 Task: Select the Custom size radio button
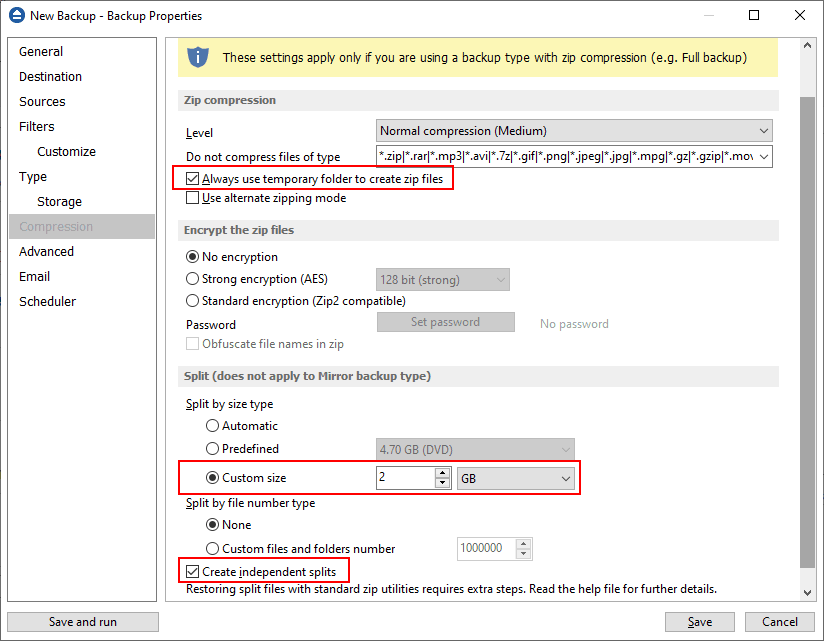212,478
